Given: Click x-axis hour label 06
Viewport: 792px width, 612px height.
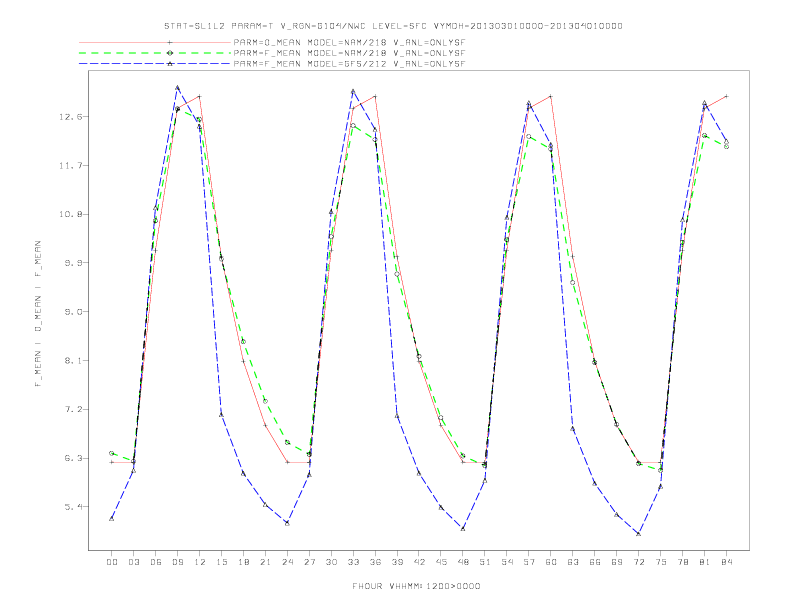Looking at the screenshot, I should tap(156, 562).
